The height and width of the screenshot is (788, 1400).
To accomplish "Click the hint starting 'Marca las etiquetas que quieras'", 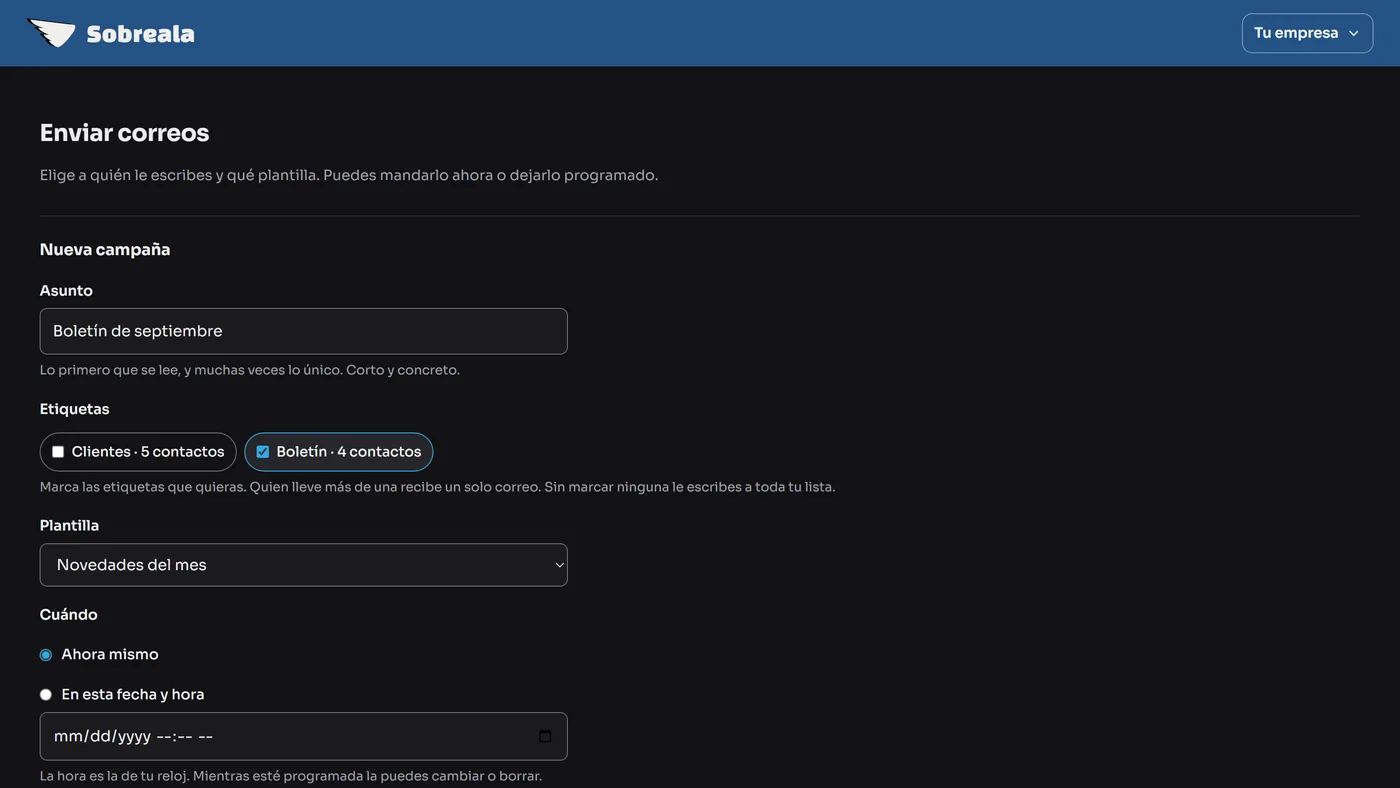I will (438, 487).
